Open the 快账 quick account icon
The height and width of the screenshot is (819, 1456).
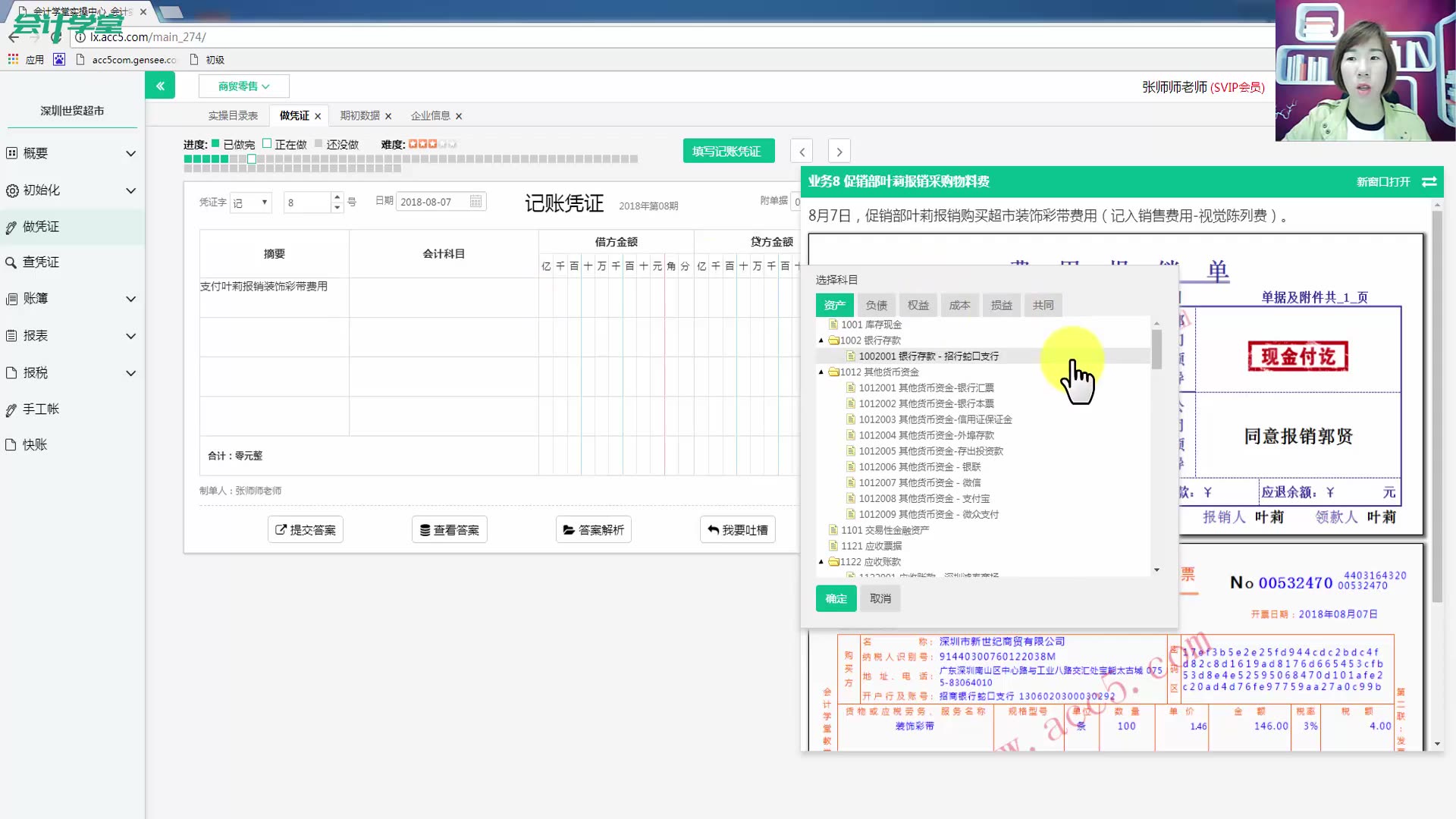(11, 444)
